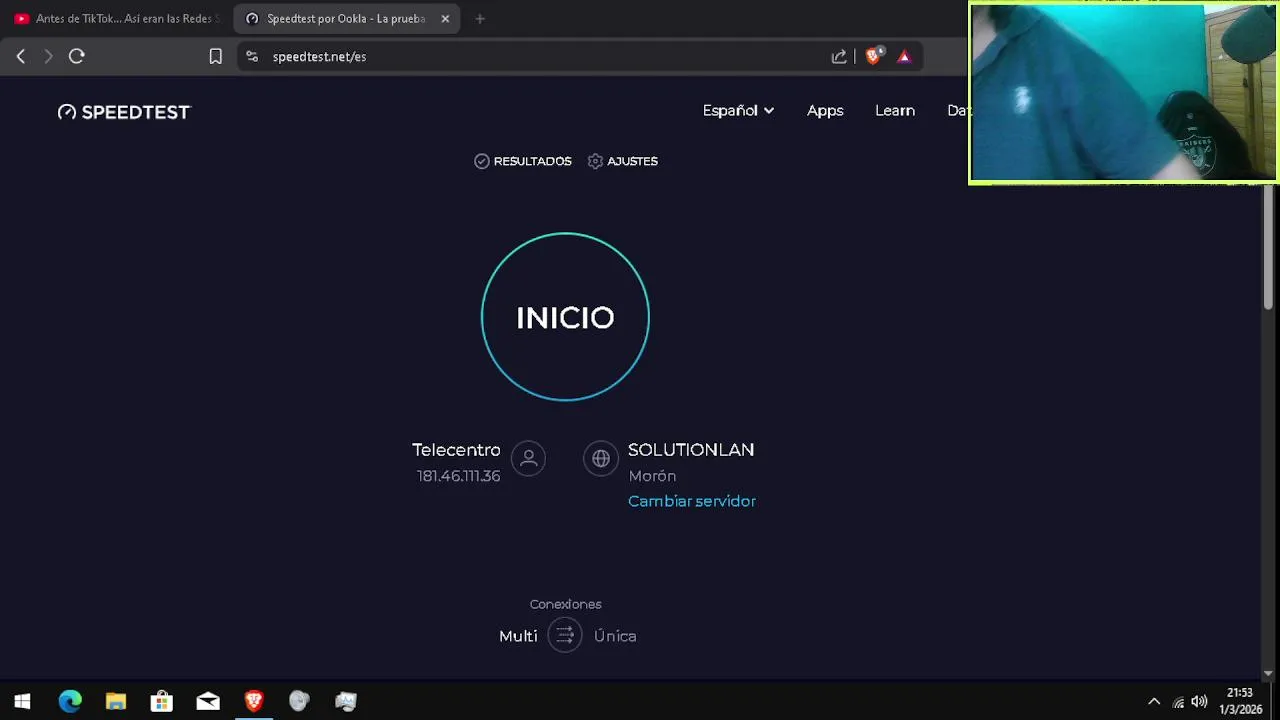The image size is (1280, 720).
Task: Bookmark this page
Action: 215,57
